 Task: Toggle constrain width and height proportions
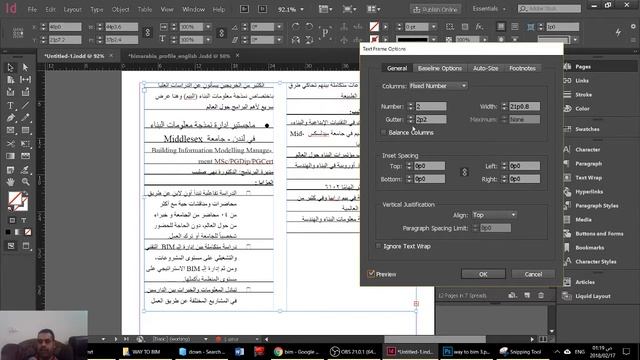(x=148, y=33)
